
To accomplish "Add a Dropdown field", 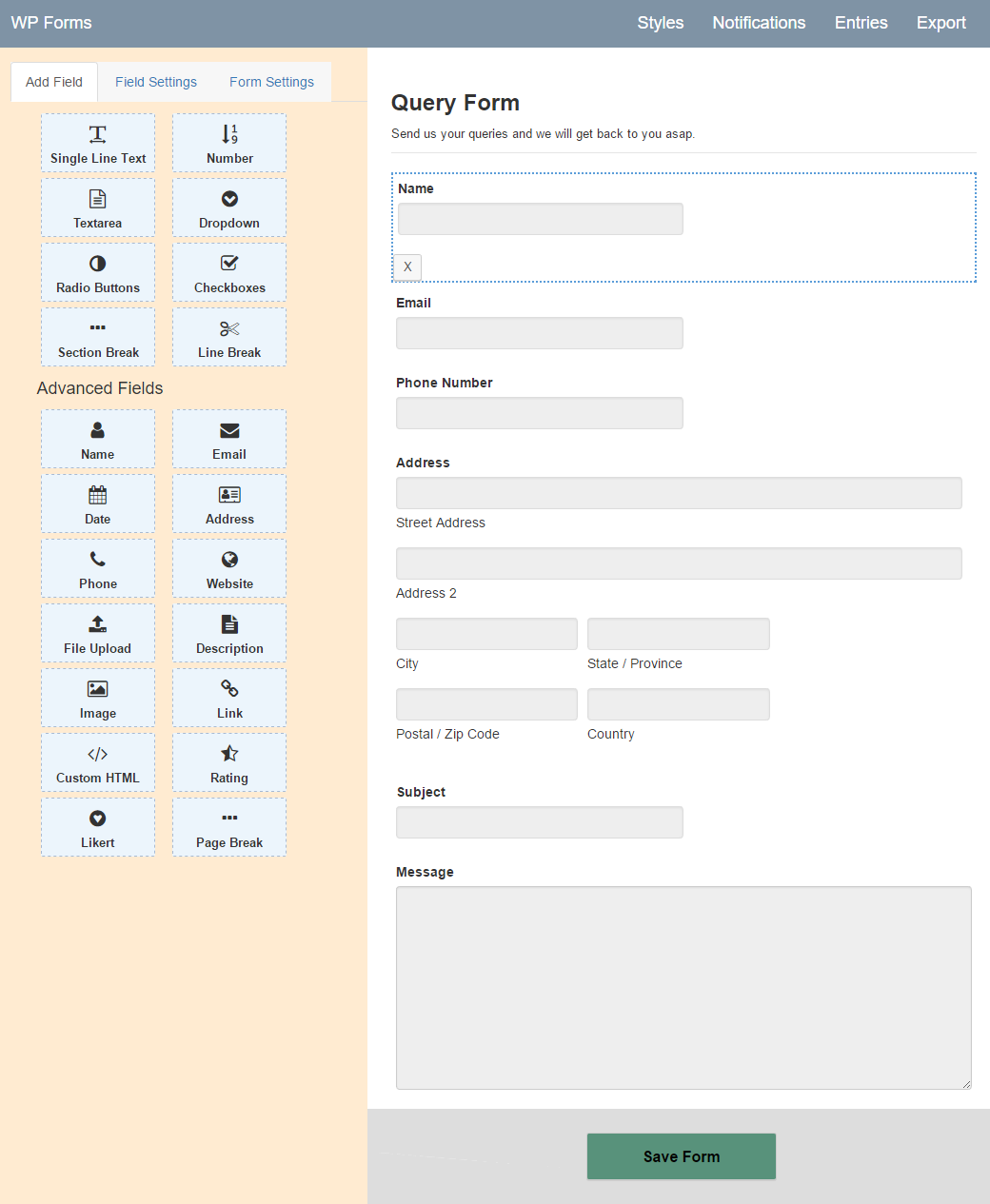I will point(228,207).
